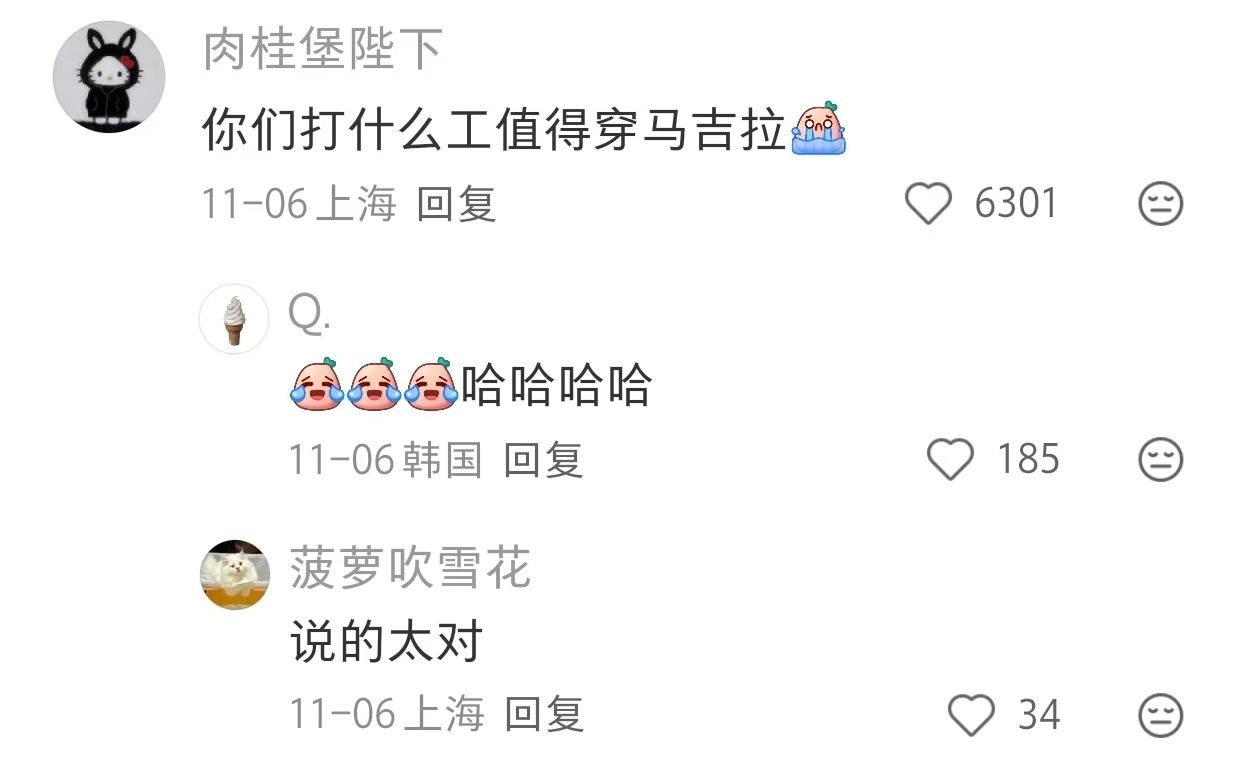Tap 回复 under Q.'s comment

pos(543,460)
